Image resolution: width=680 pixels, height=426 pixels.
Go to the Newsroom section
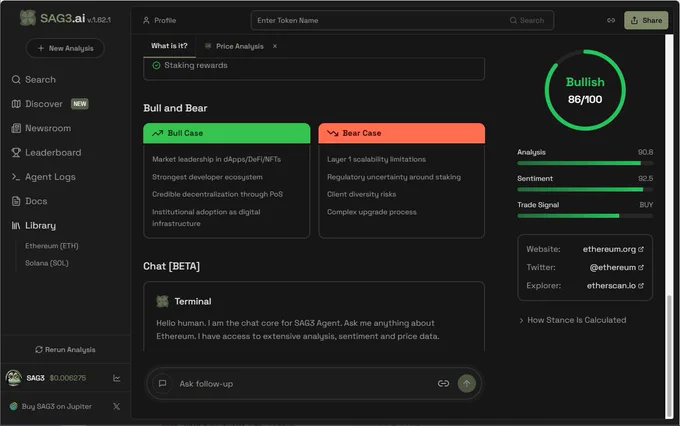[41, 128]
